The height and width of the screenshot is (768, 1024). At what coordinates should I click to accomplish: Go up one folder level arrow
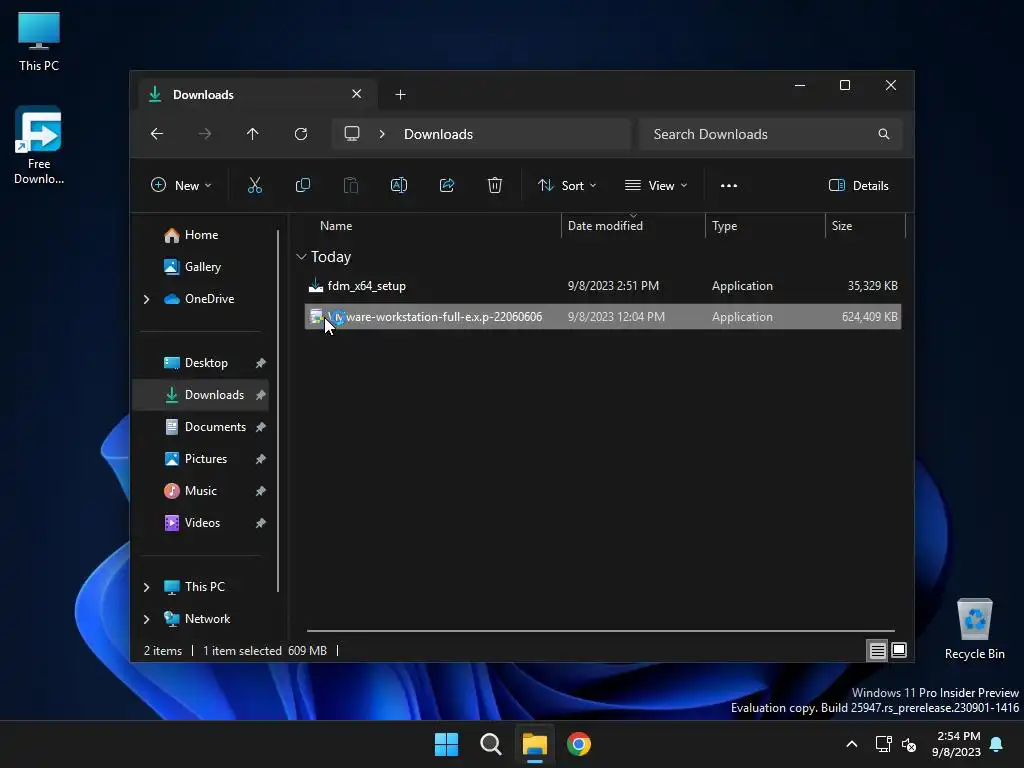pos(253,134)
